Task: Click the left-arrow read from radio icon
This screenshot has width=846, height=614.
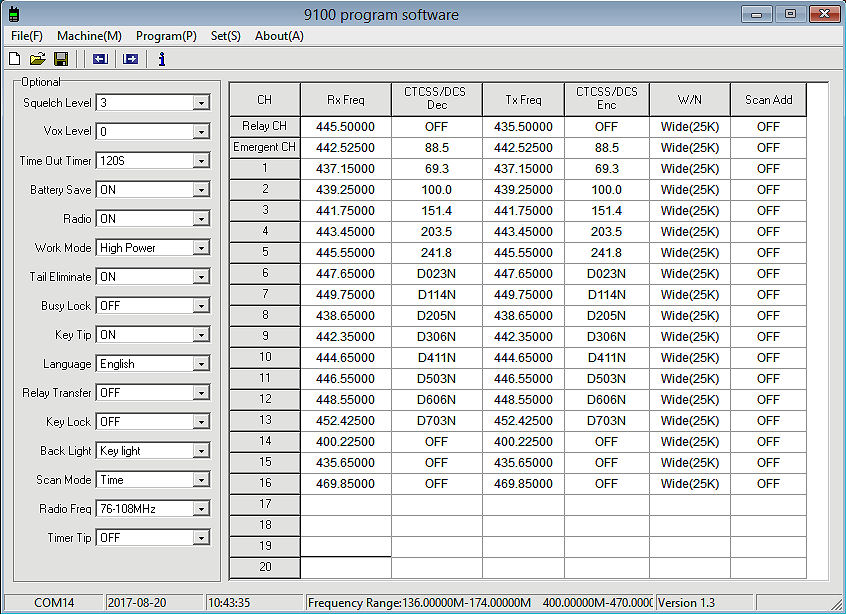Action: point(99,59)
